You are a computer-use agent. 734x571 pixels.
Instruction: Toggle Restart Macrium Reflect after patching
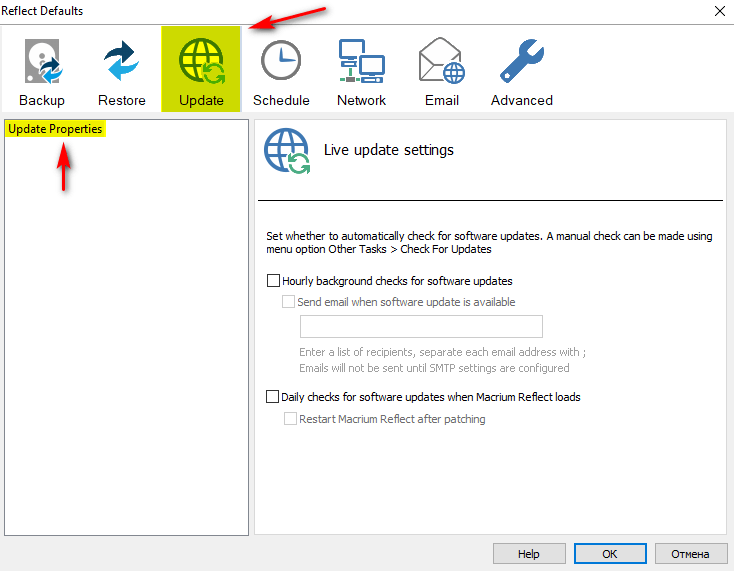290,418
